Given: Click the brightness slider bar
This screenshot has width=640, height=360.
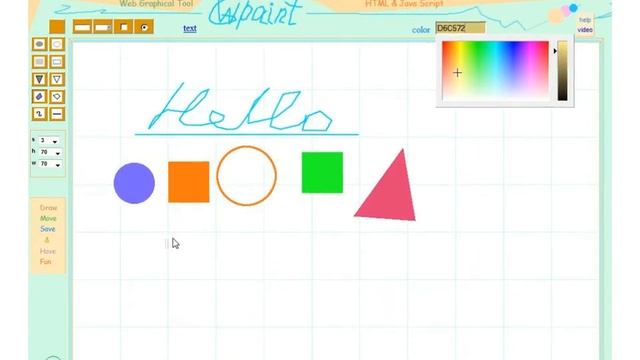Looking at the screenshot, I should 562,71.
